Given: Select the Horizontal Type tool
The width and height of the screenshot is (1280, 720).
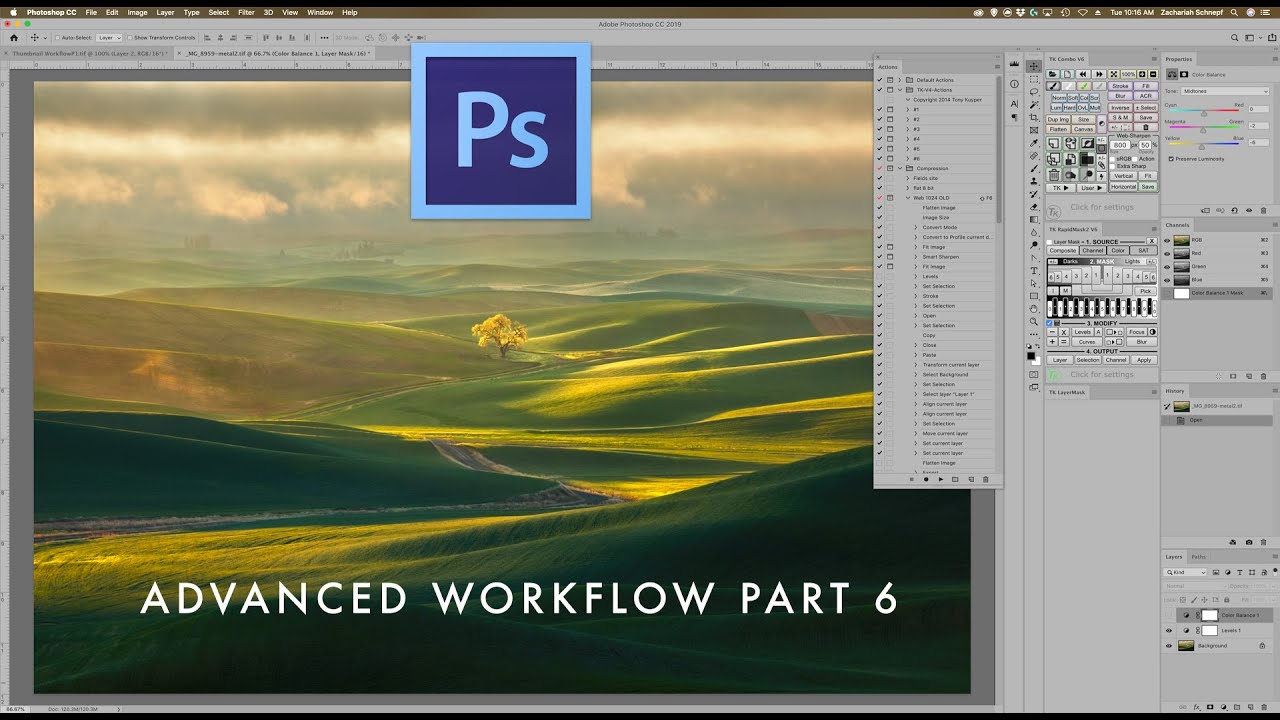Looking at the screenshot, I should tap(1034, 270).
